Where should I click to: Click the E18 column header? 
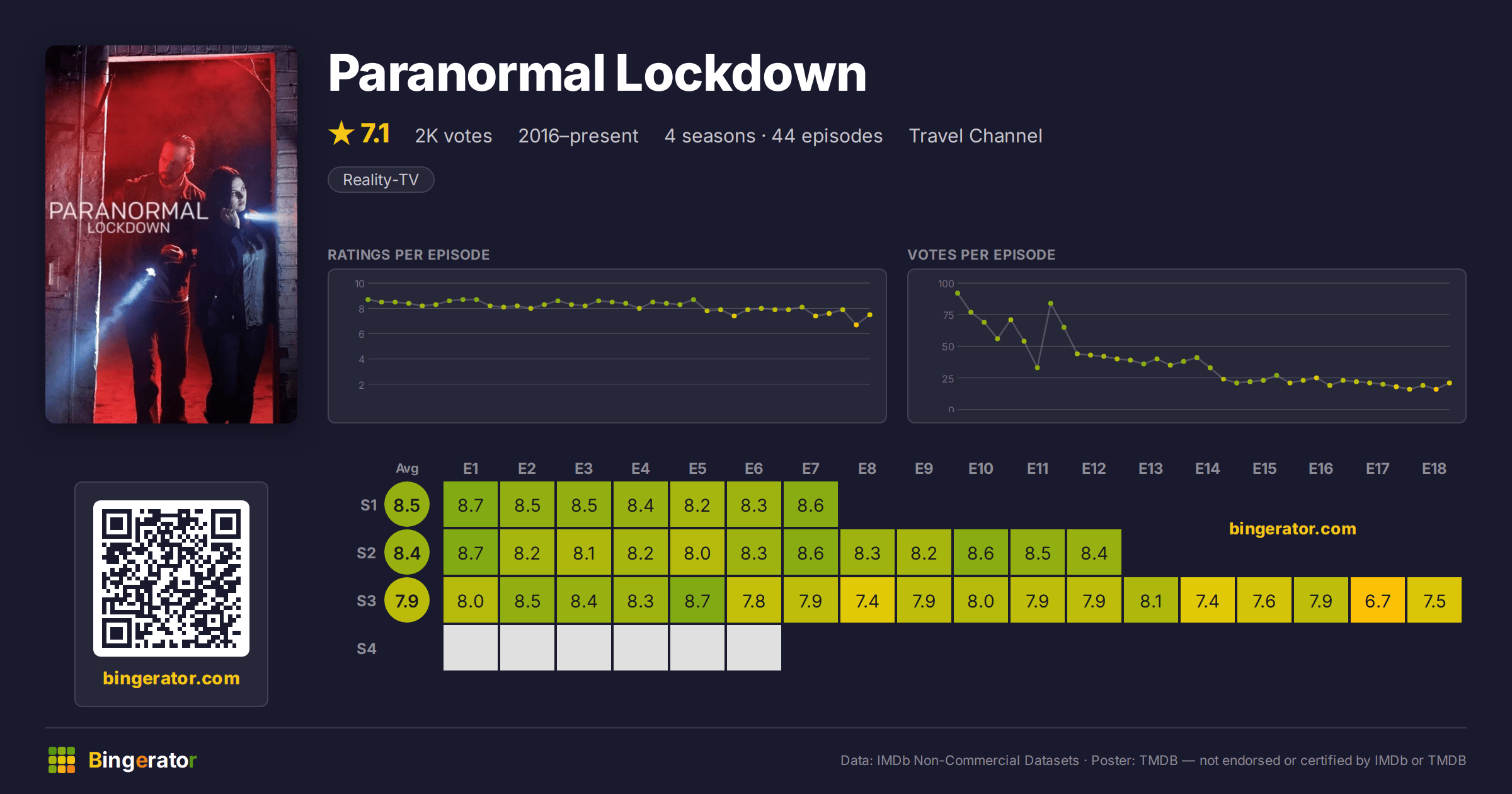click(1435, 469)
